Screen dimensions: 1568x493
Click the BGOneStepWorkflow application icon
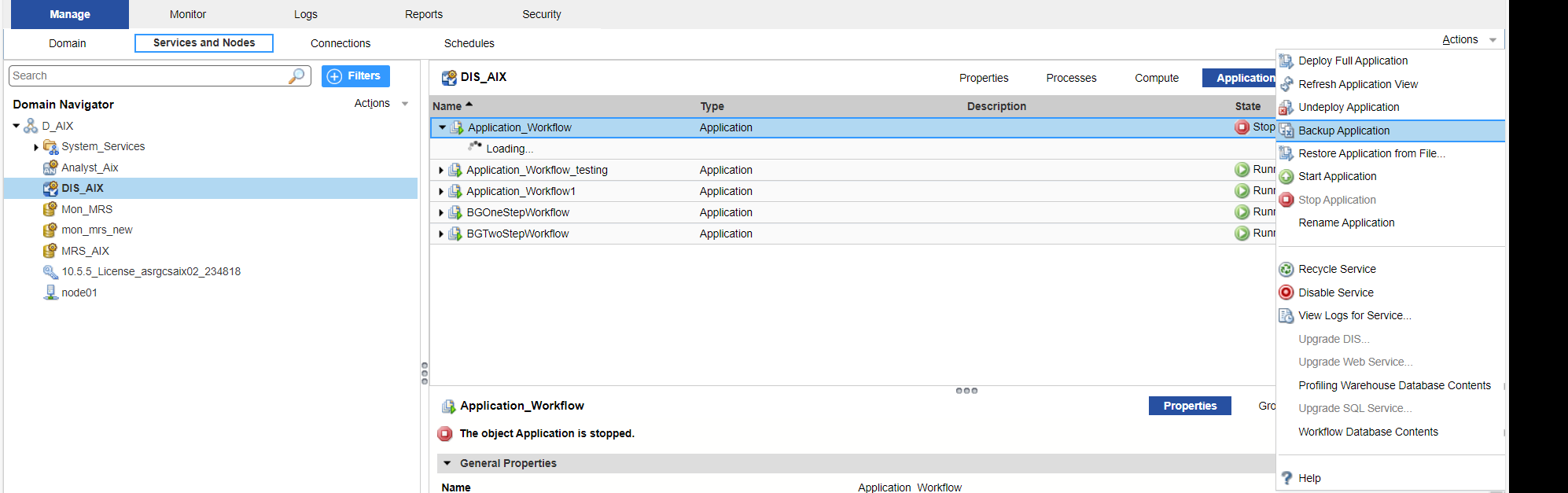tap(455, 212)
